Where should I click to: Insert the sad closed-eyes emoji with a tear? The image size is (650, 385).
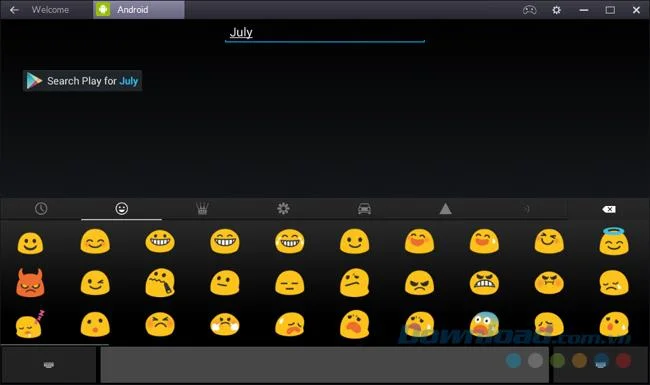point(614,283)
